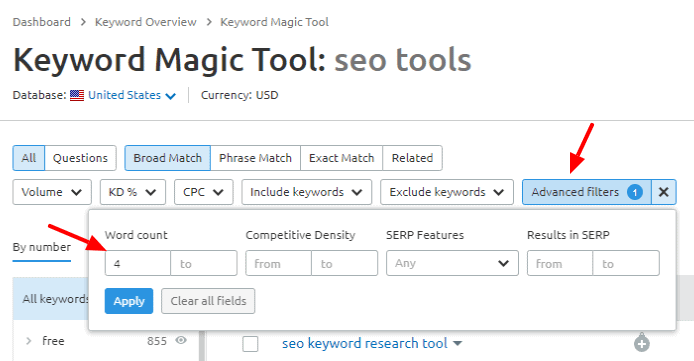694x361 pixels.
Task: Click Competitive Density 'From' field
Action: [278, 264]
